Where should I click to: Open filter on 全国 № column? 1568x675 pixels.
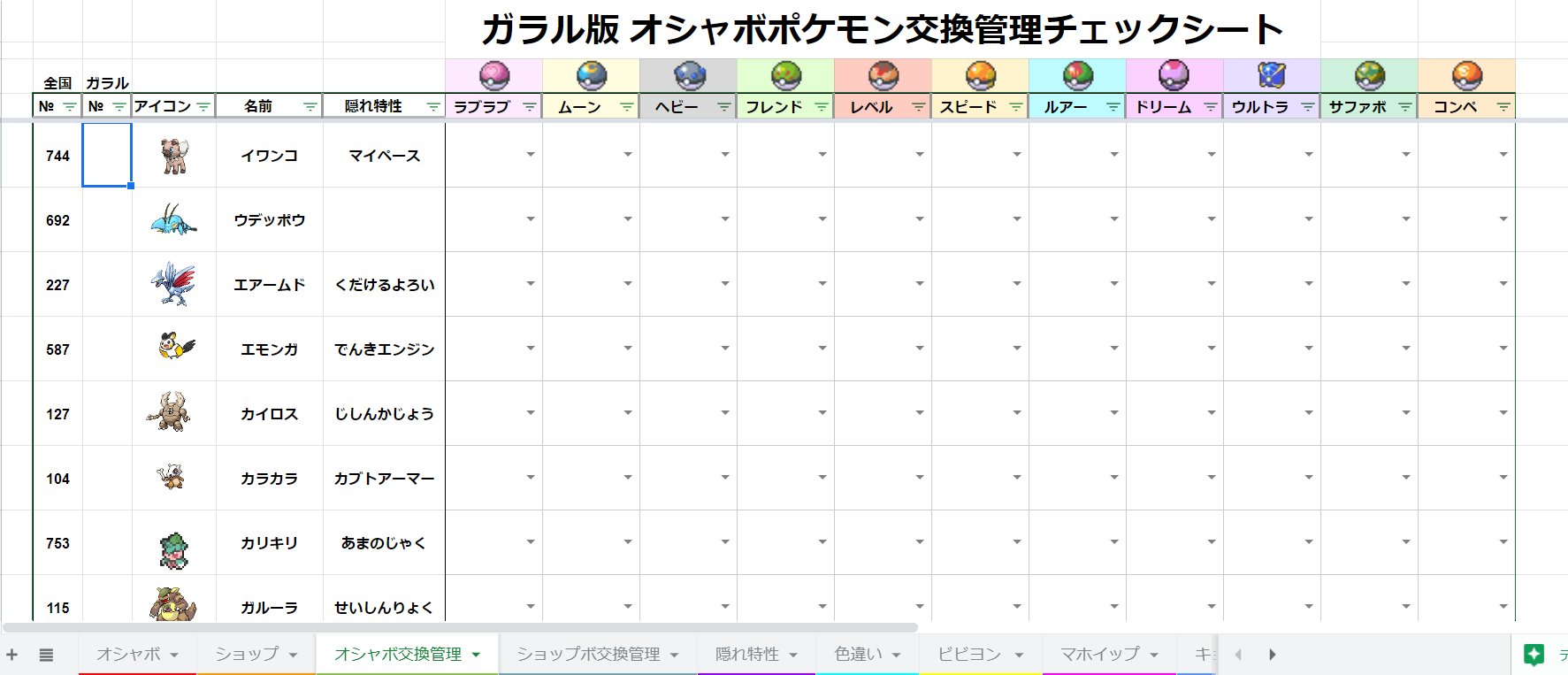point(69,107)
